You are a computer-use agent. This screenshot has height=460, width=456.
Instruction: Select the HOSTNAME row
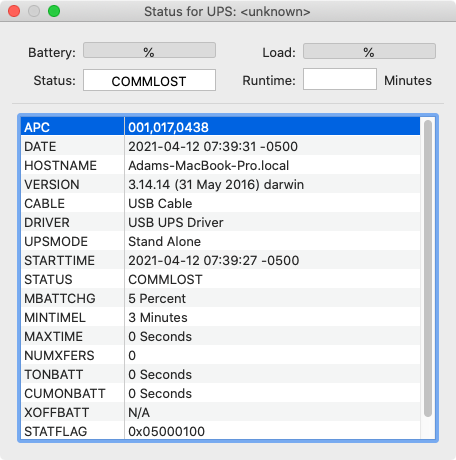click(220, 165)
